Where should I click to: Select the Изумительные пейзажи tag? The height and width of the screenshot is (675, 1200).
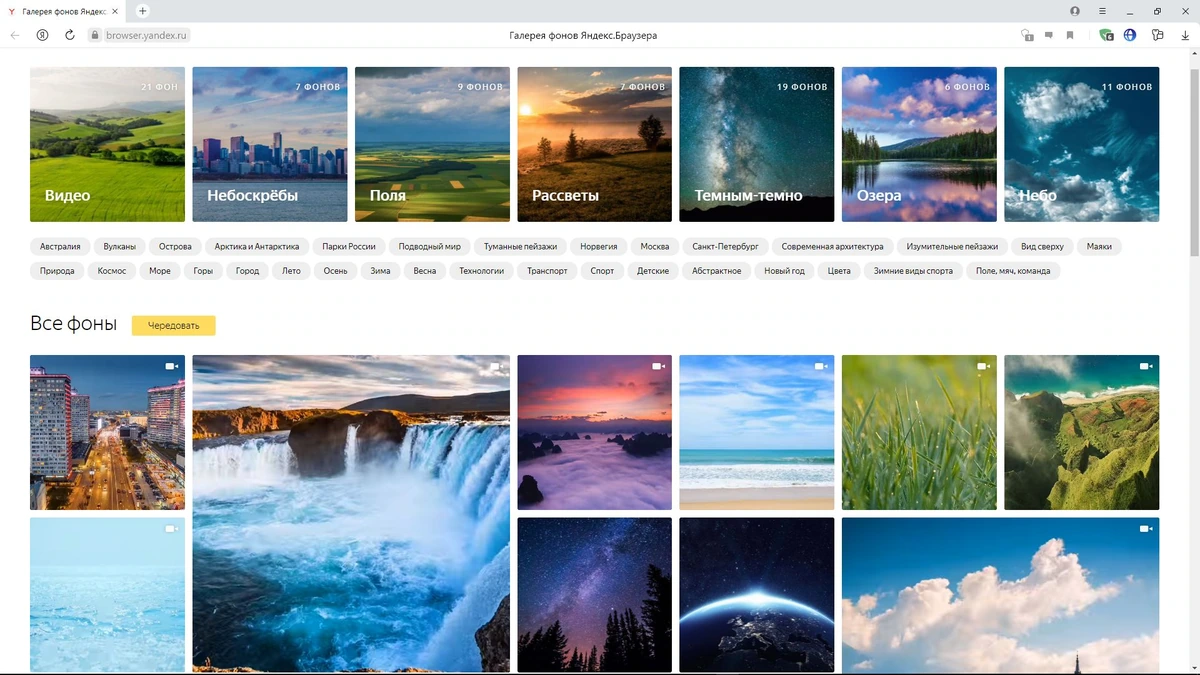click(953, 246)
